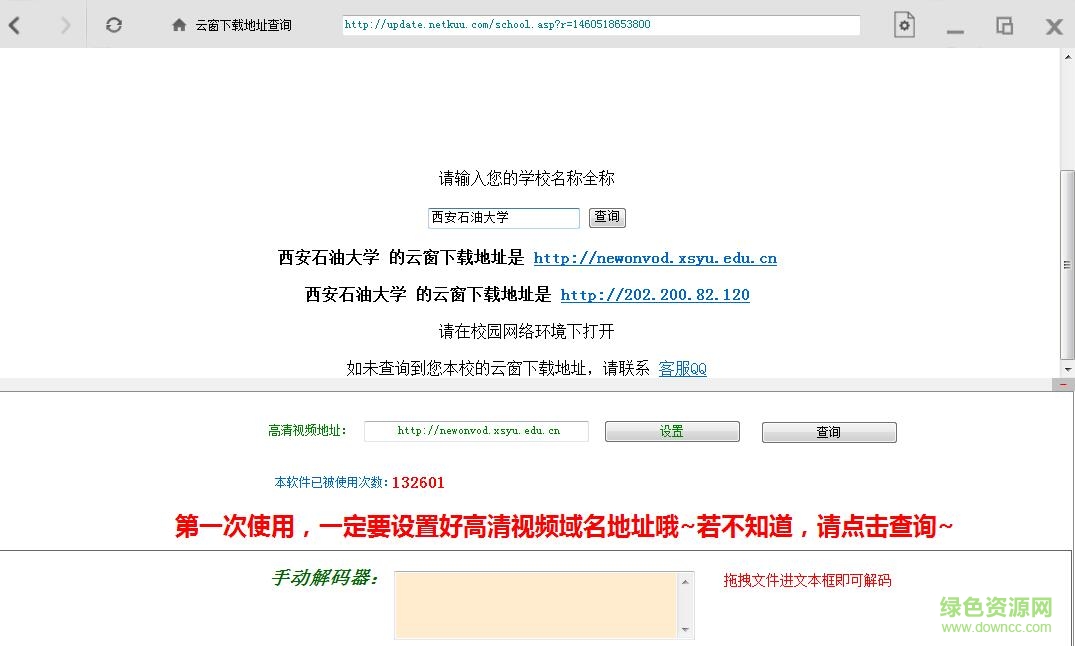Open the http://202.200.82.120 link
This screenshot has width=1075, height=646.
(x=655, y=294)
